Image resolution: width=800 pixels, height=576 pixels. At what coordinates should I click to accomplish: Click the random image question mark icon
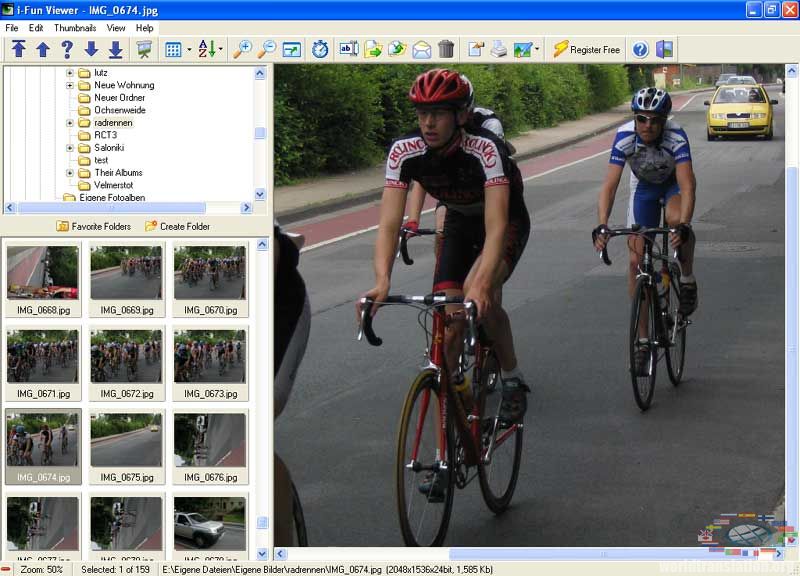tap(67, 49)
